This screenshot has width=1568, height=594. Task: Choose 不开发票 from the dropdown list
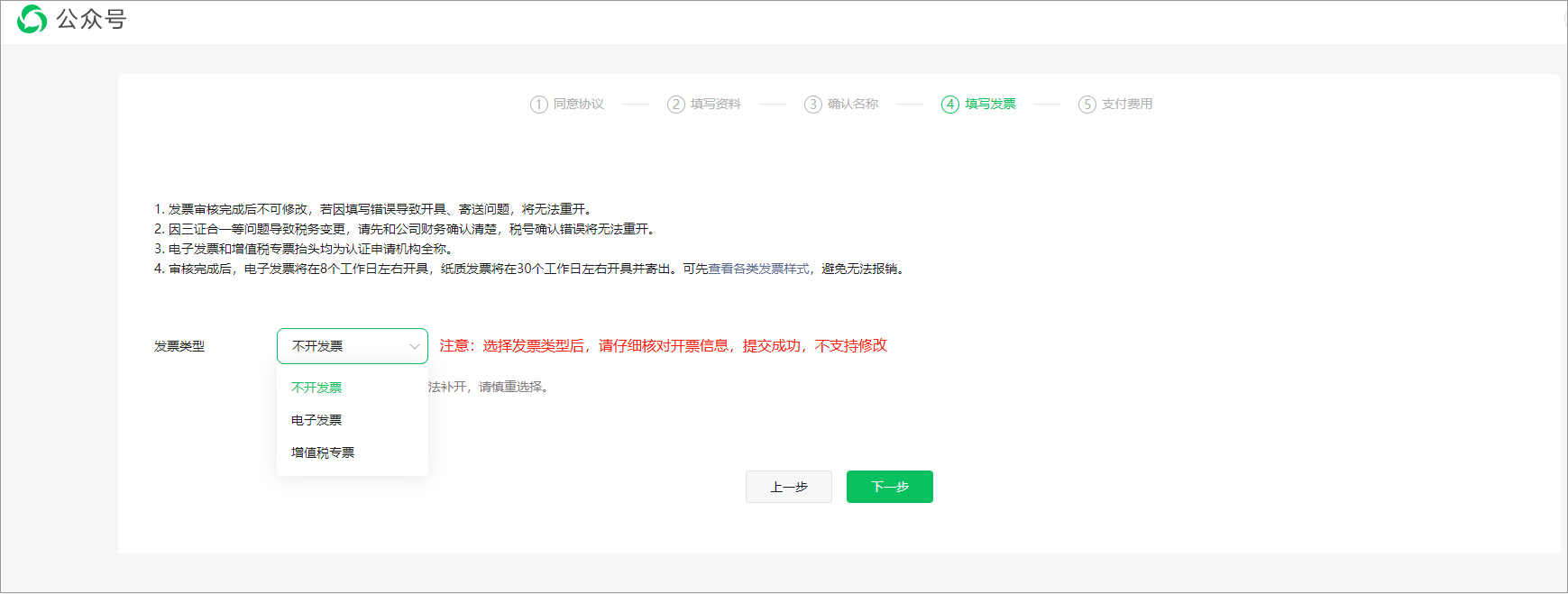pyautogui.click(x=316, y=388)
